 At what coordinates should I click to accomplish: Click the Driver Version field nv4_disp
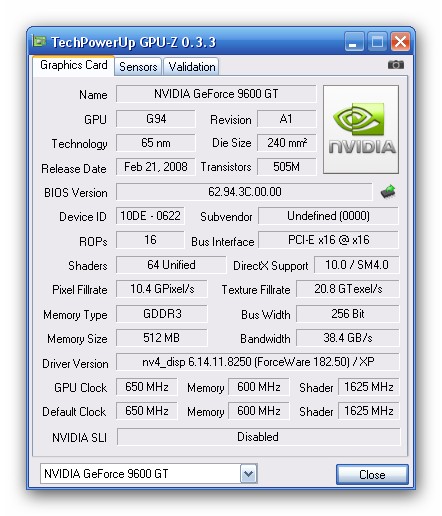click(258, 362)
